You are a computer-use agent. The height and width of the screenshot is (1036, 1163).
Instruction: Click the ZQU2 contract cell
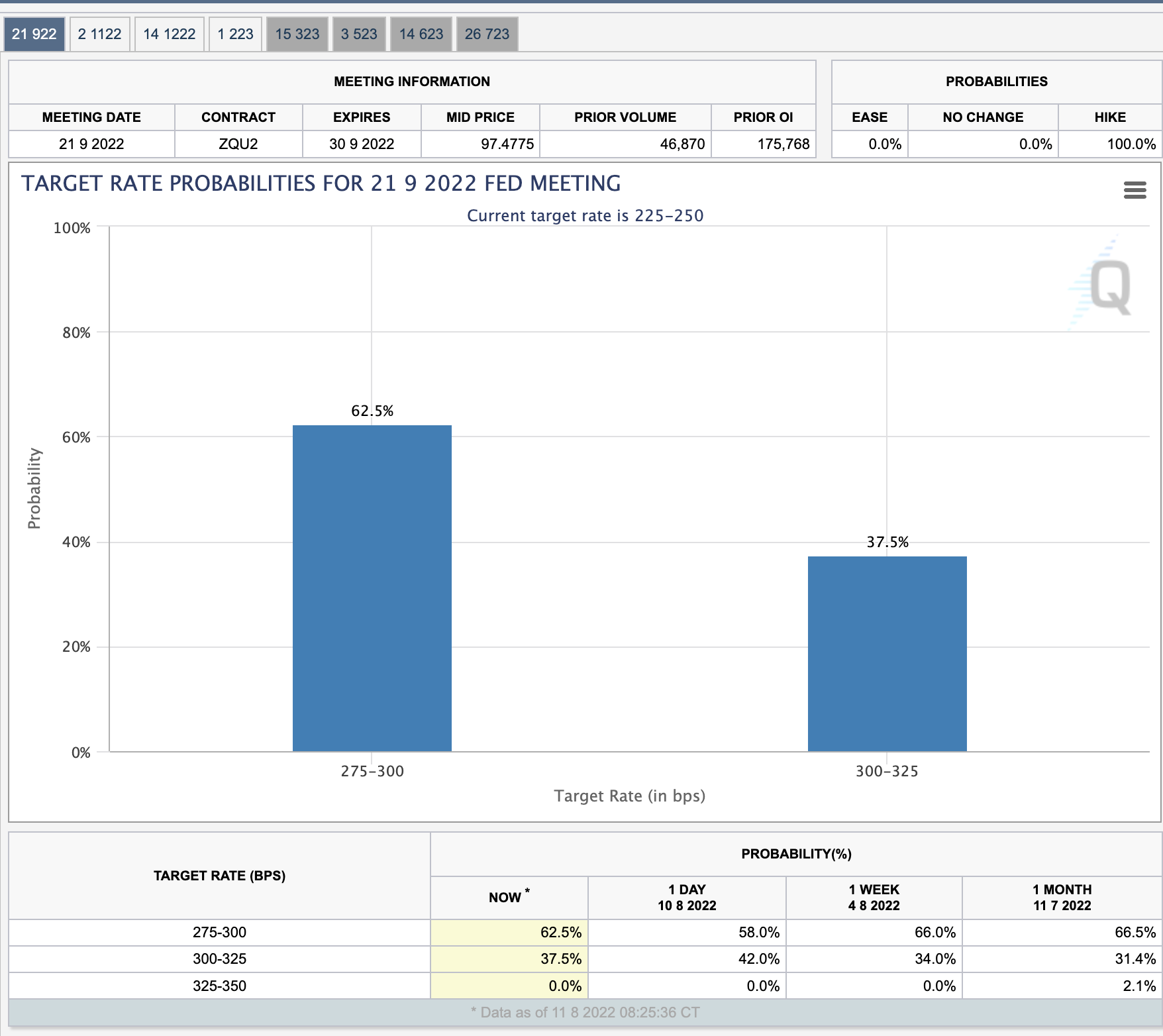pyautogui.click(x=238, y=144)
